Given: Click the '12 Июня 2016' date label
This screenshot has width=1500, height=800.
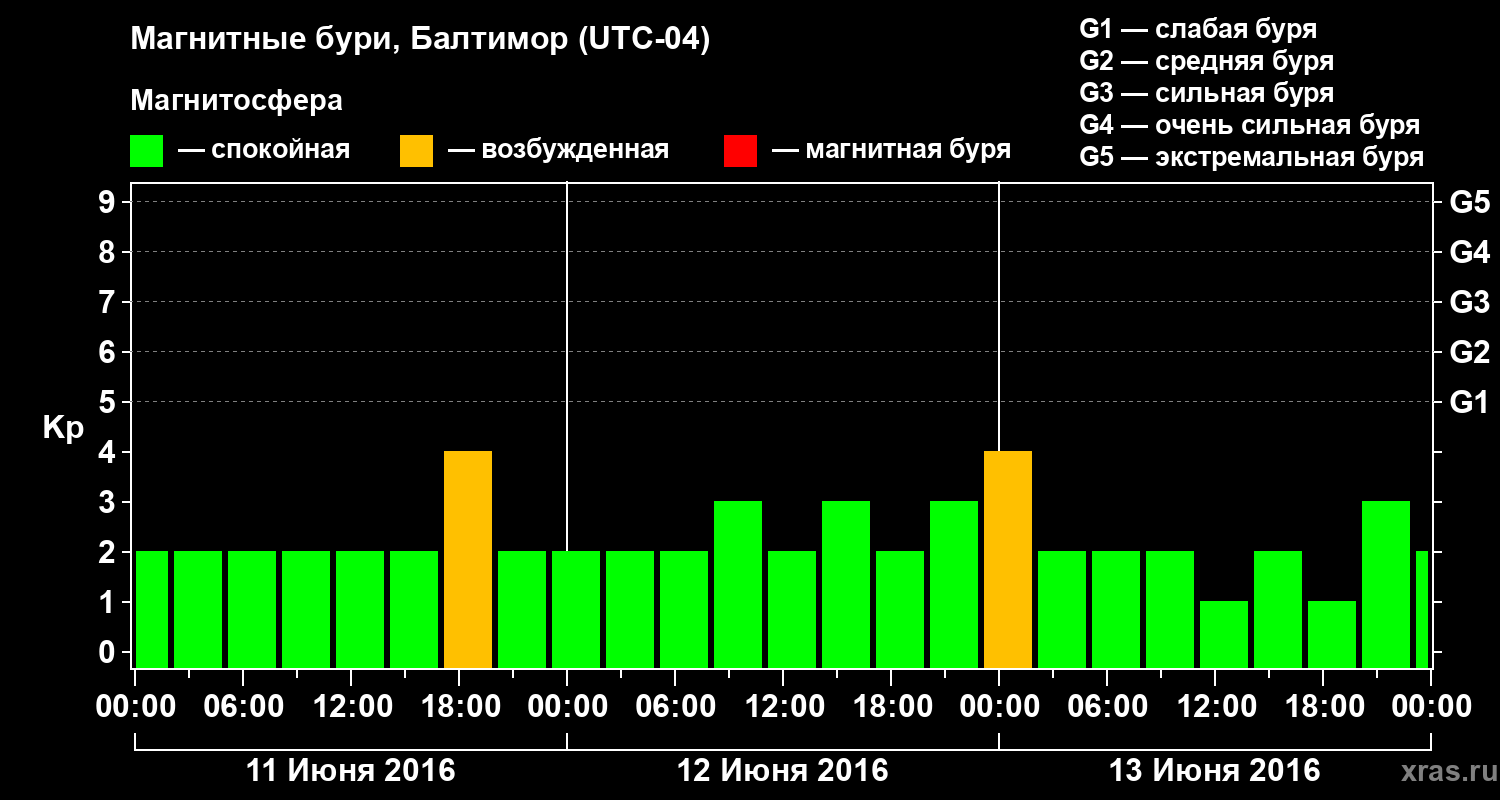Looking at the screenshot, I should click(783, 771).
